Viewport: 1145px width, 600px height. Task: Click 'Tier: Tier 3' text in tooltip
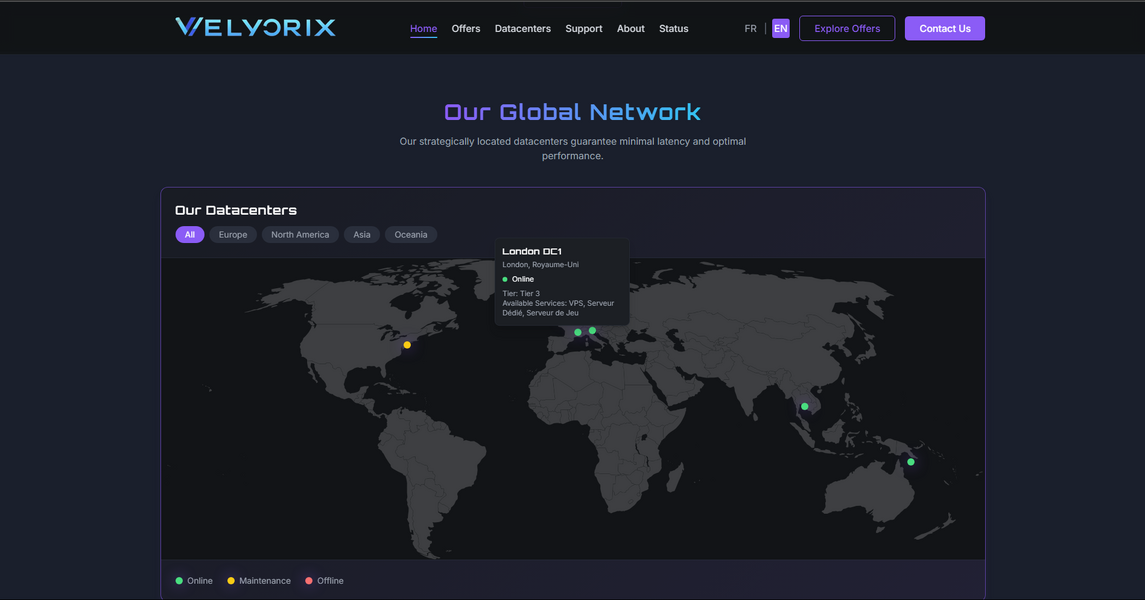(521, 293)
